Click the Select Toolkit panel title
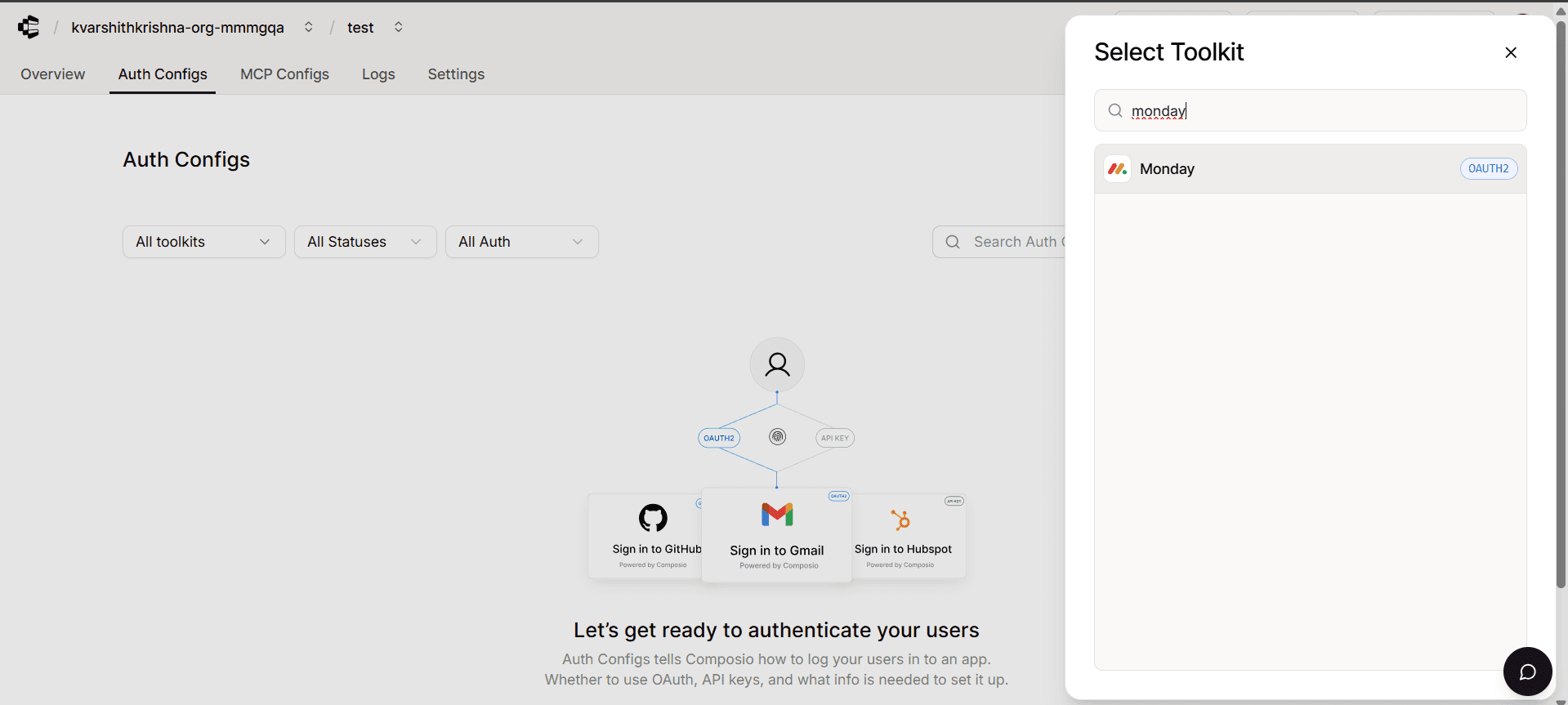 click(x=1169, y=52)
